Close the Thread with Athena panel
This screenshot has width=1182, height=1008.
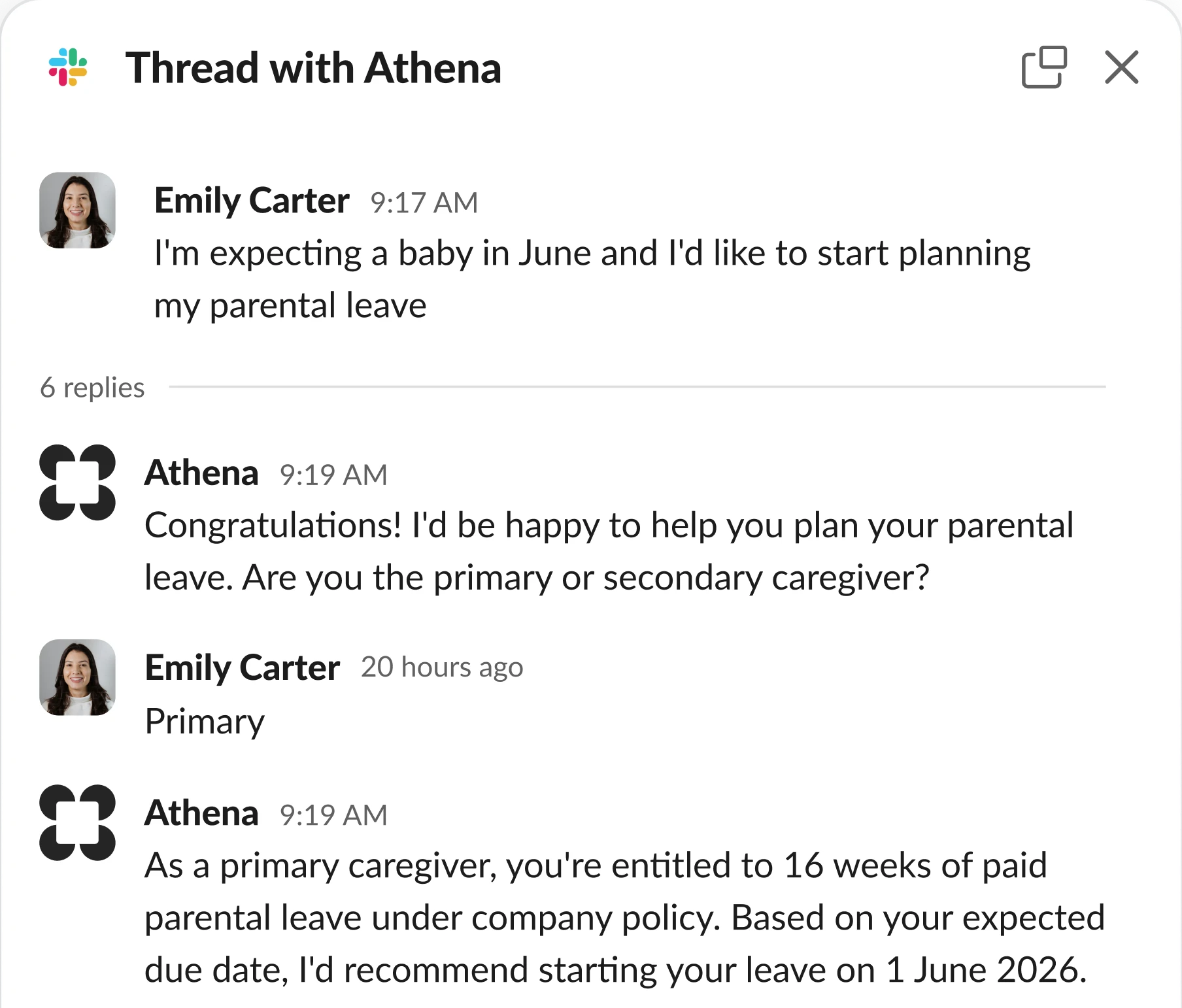(1120, 66)
